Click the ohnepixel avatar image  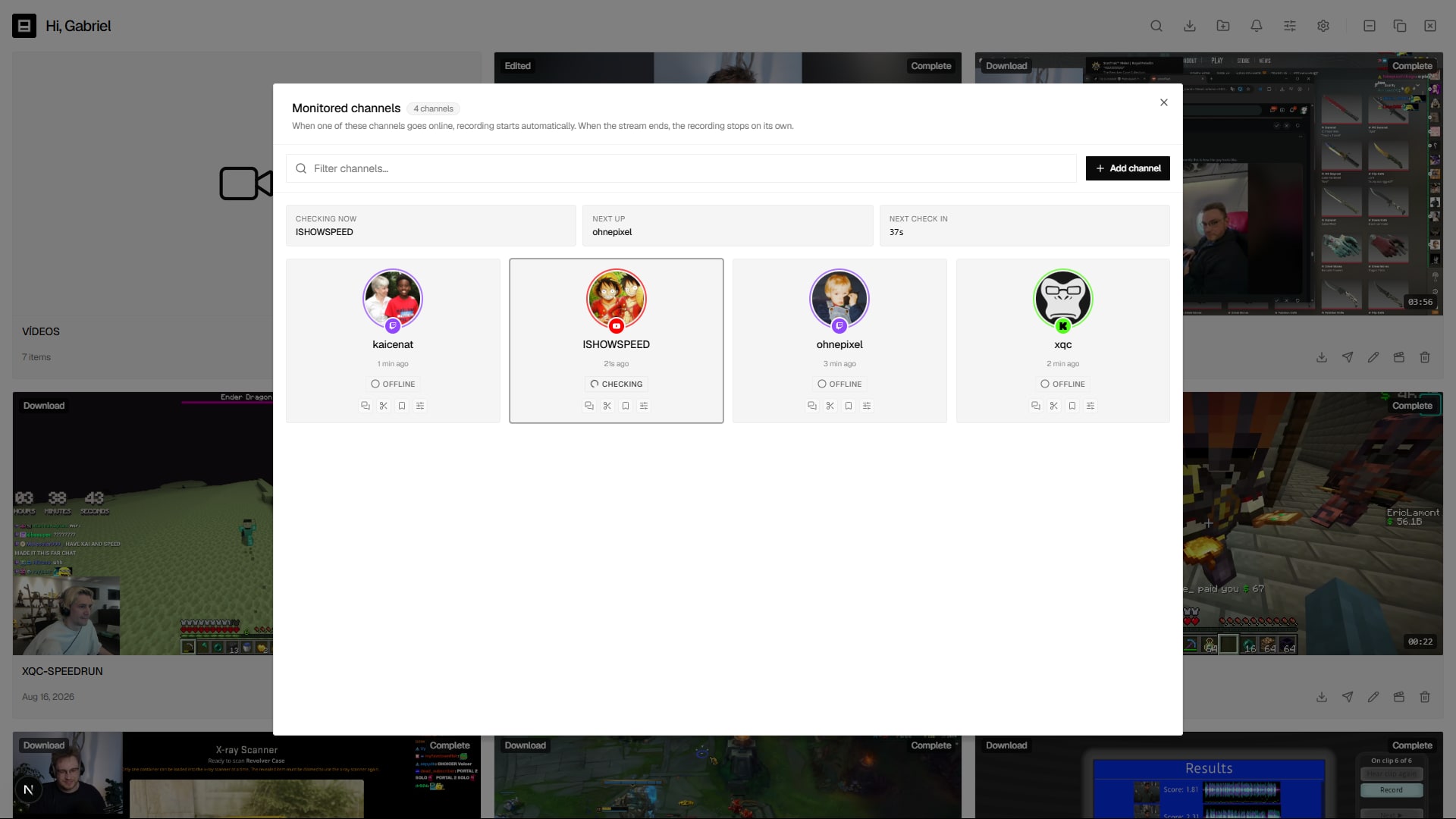(x=839, y=298)
